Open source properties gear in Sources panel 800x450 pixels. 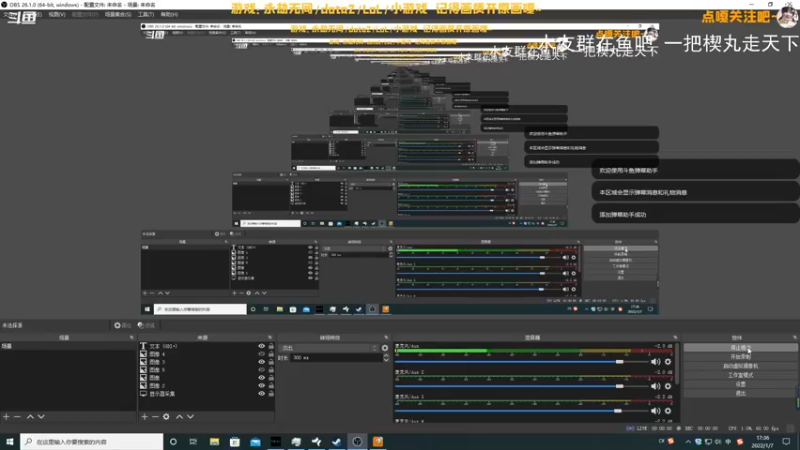pos(166,417)
